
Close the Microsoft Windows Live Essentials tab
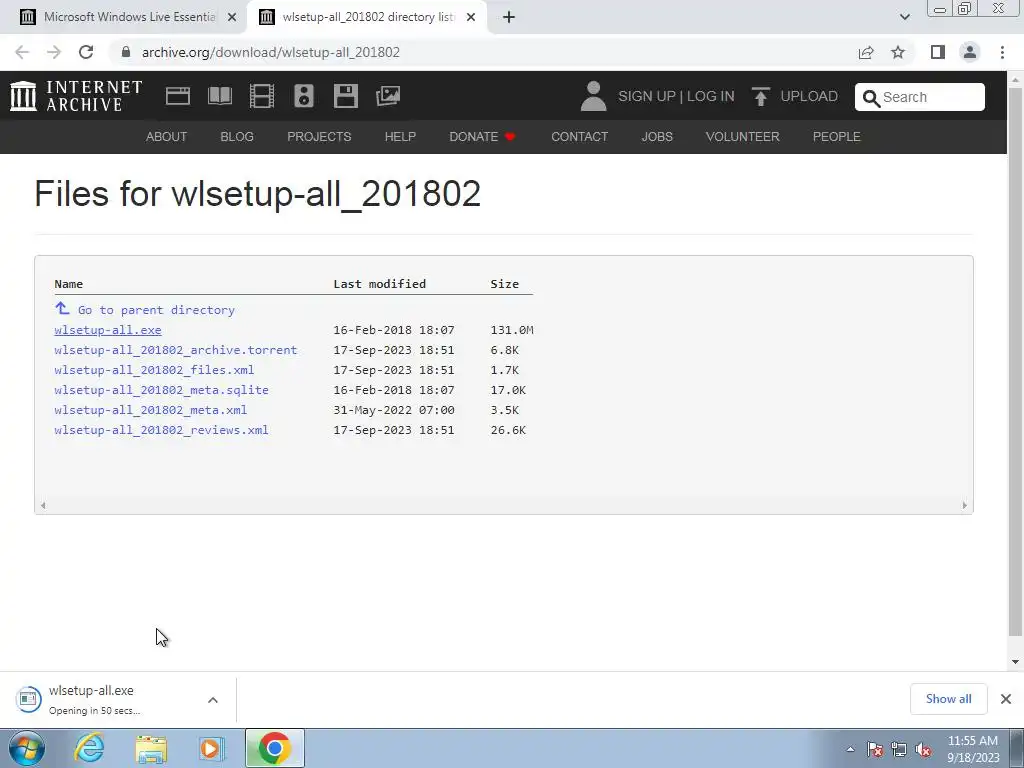coord(232,17)
